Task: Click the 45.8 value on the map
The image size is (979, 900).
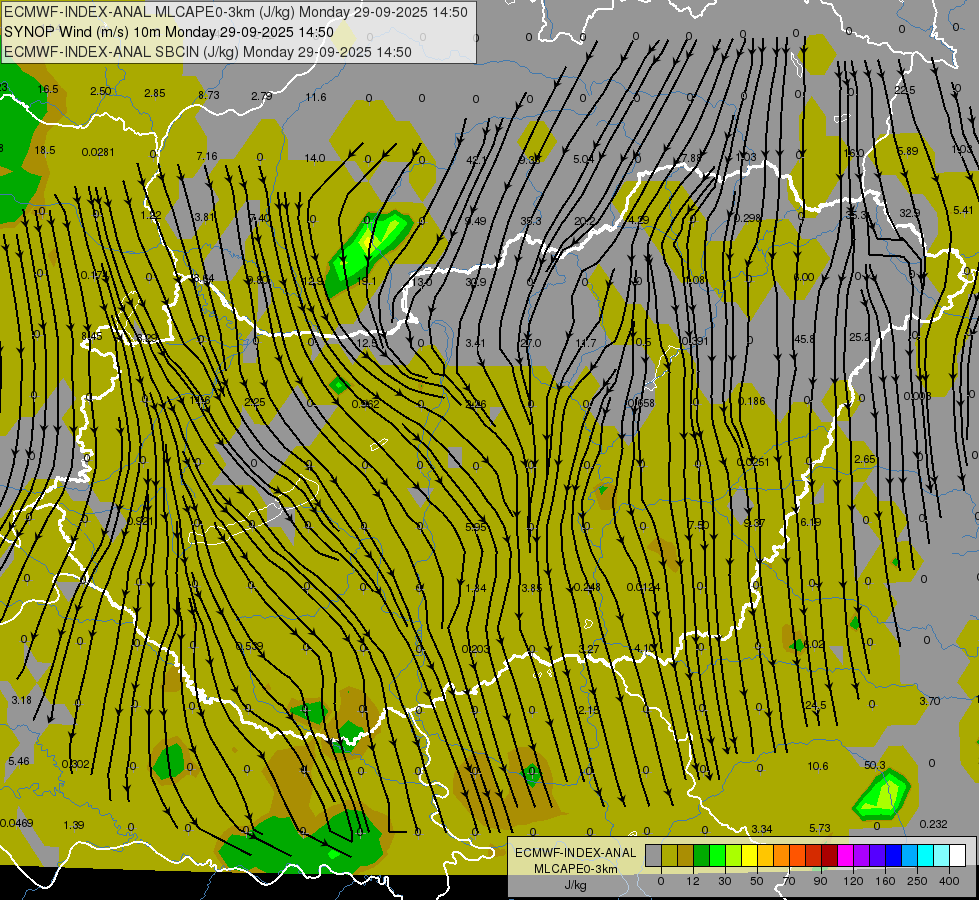Action: coord(804,339)
